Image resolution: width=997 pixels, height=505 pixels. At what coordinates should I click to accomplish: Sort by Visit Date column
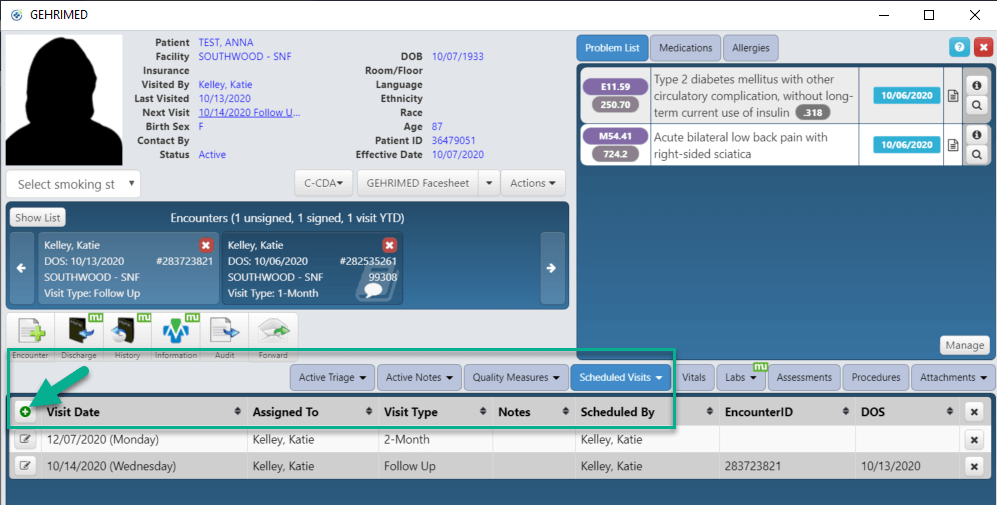[x=144, y=412]
